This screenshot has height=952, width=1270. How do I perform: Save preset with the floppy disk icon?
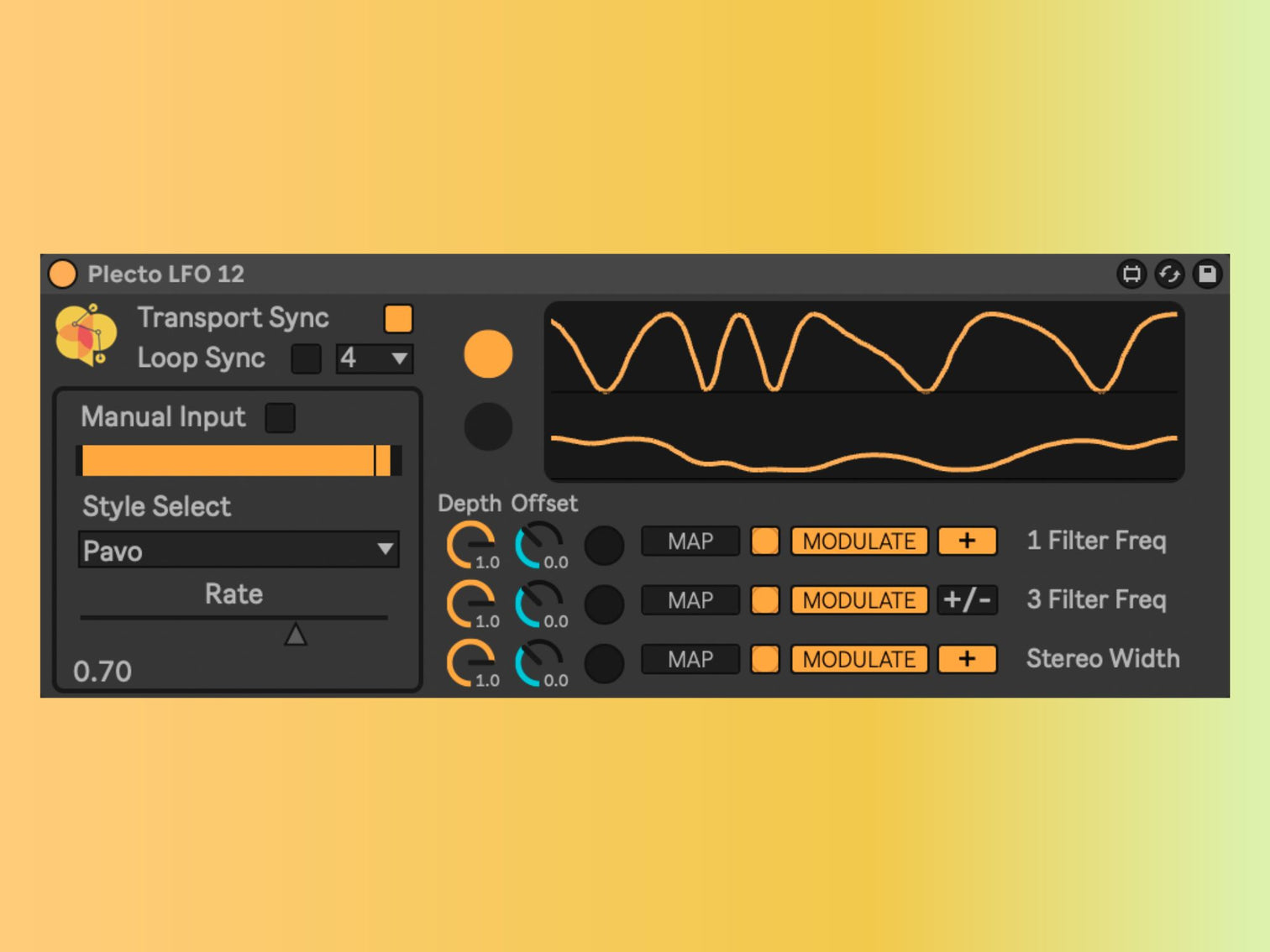click(1207, 275)
